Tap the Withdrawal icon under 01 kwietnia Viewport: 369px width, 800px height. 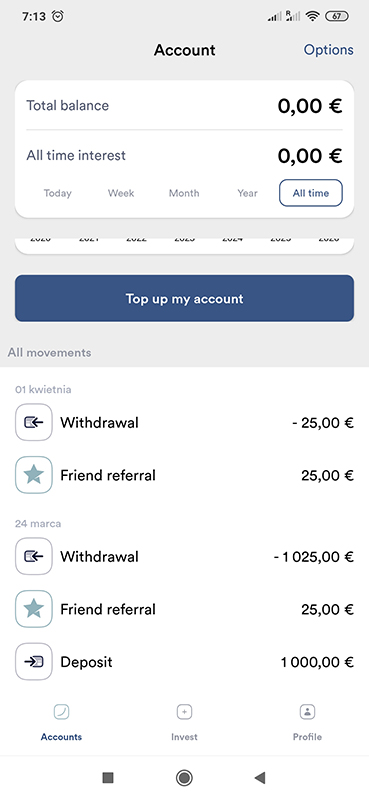(34, 422)
